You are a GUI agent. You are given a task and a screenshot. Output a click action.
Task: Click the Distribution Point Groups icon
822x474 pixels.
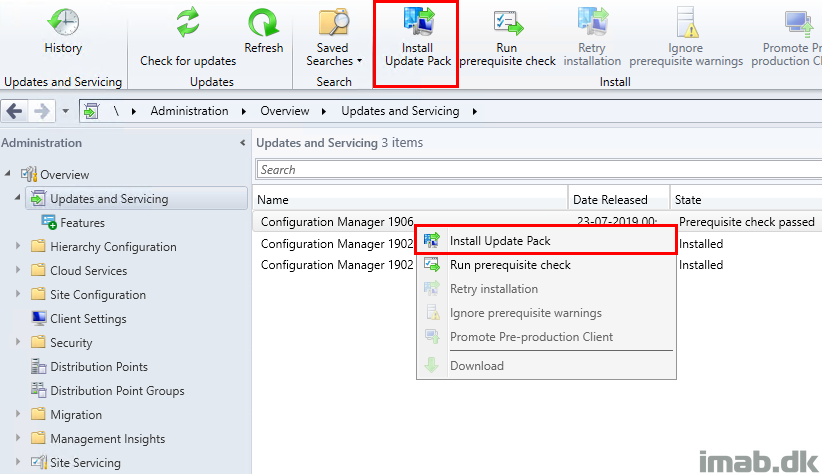click(38, 390)
